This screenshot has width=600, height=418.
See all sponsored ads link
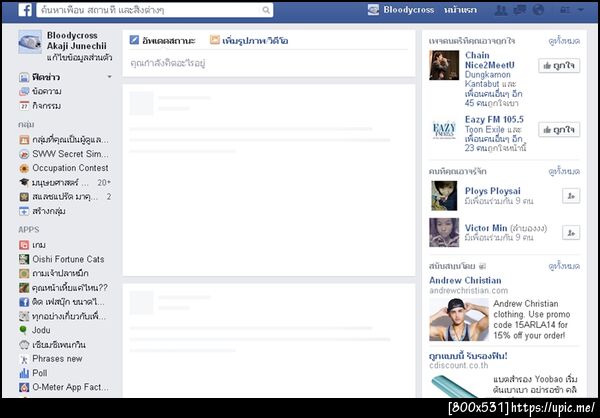[564, 266]
